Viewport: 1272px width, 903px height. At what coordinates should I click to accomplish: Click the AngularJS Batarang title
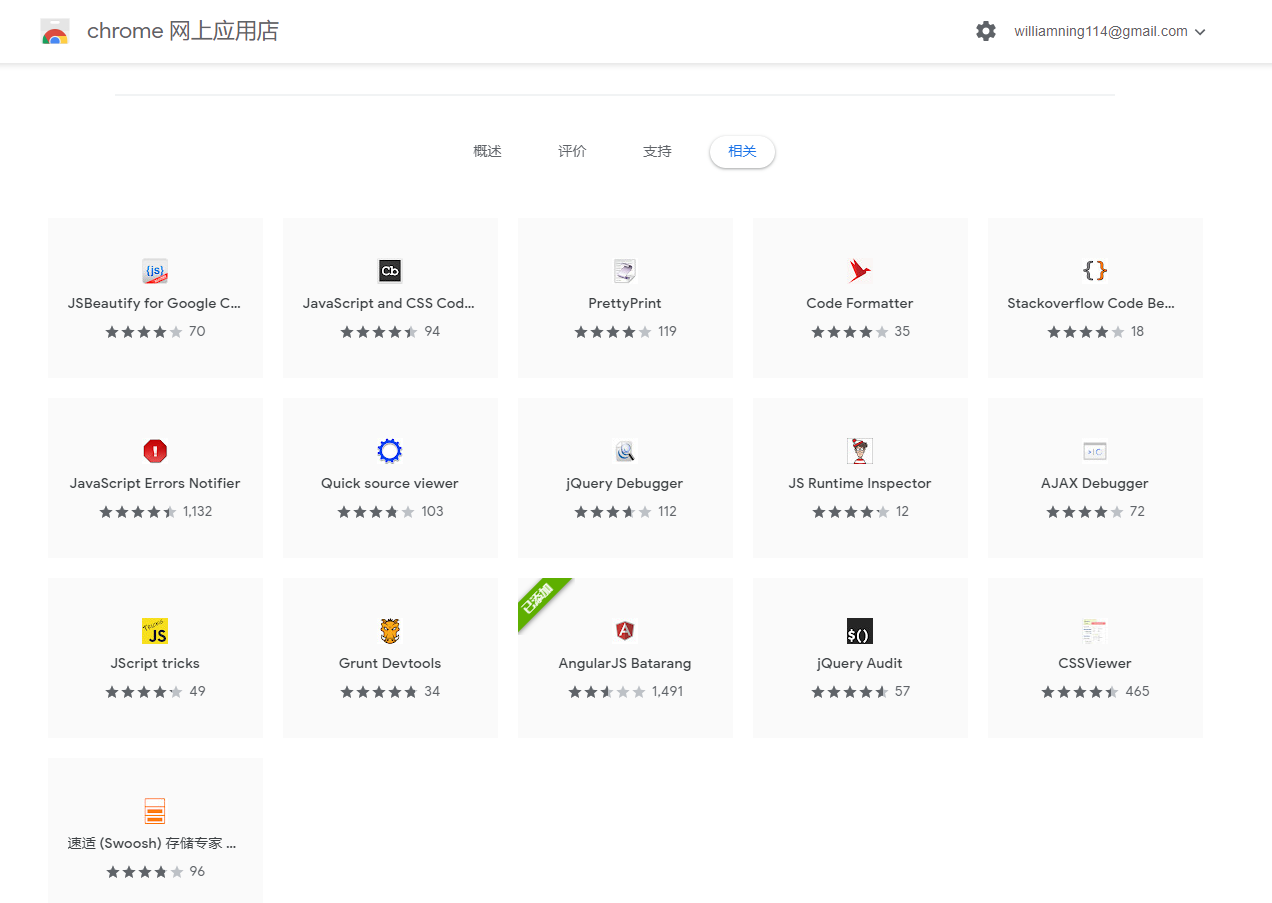coord(625,663)
